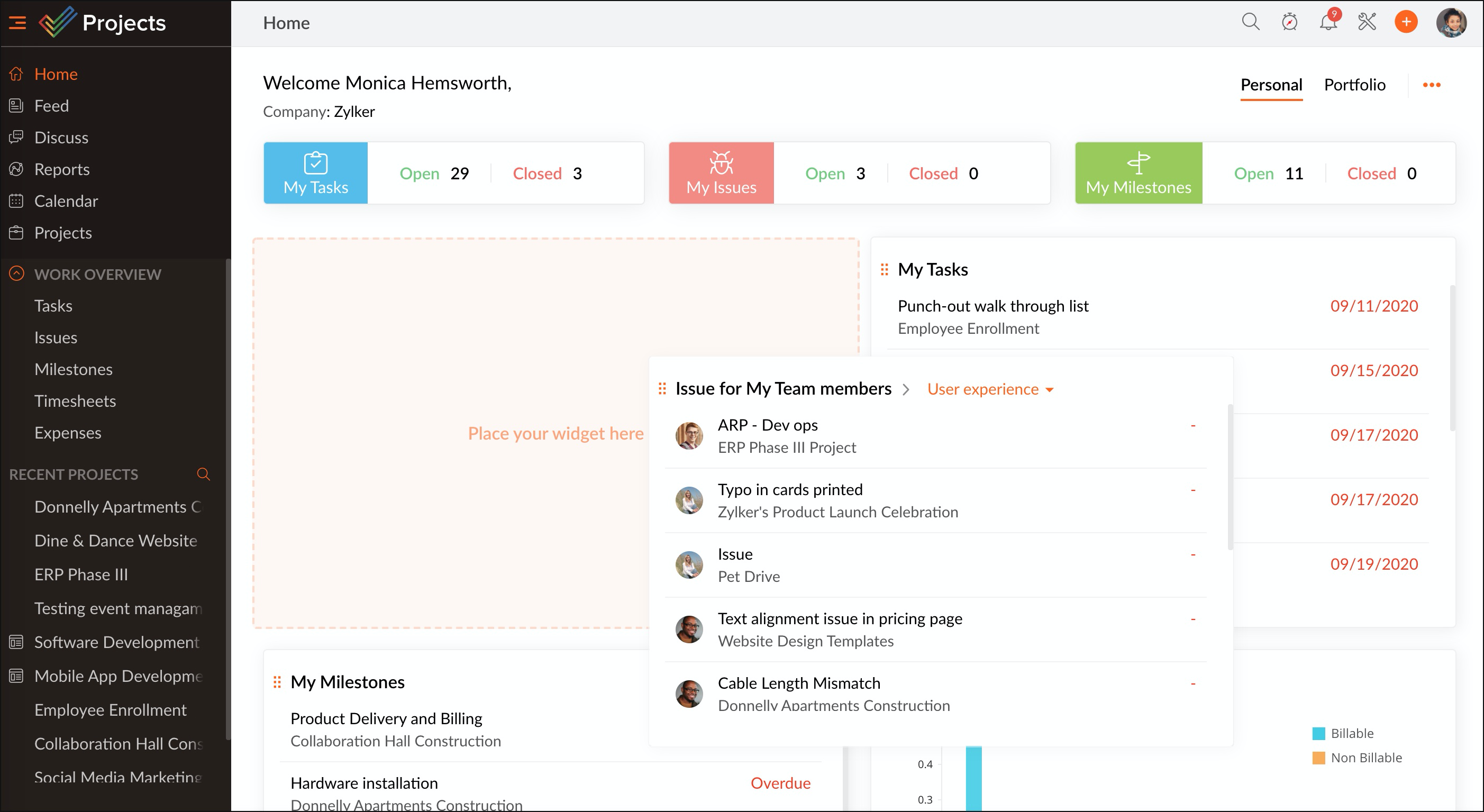Open the search icon in top bar
This screenshot has height=812, width=1484.
coord(1250,22)
